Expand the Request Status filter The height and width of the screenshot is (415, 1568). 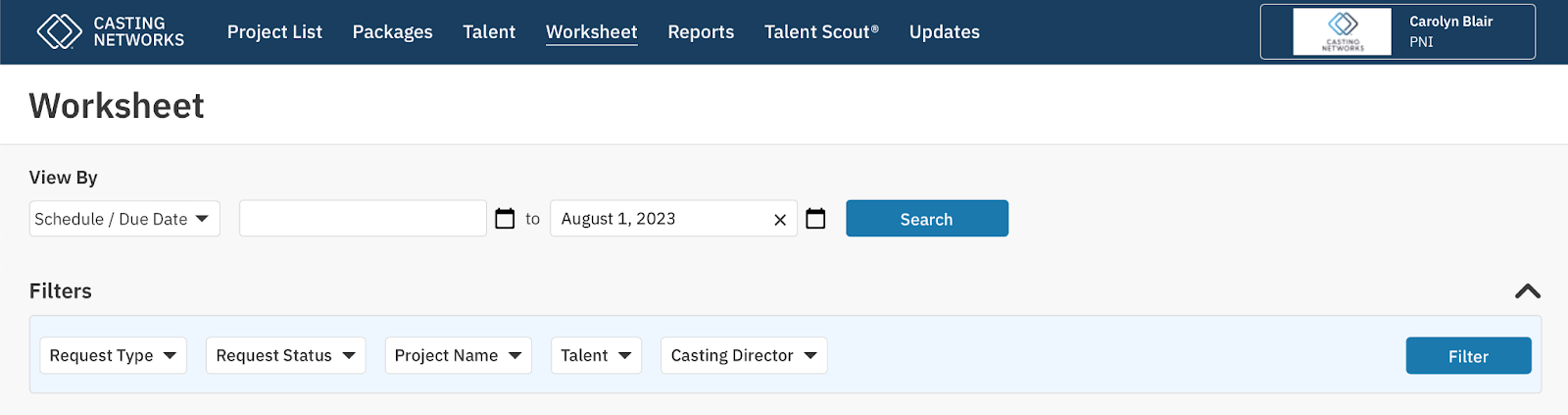click(x=285, y=355)
